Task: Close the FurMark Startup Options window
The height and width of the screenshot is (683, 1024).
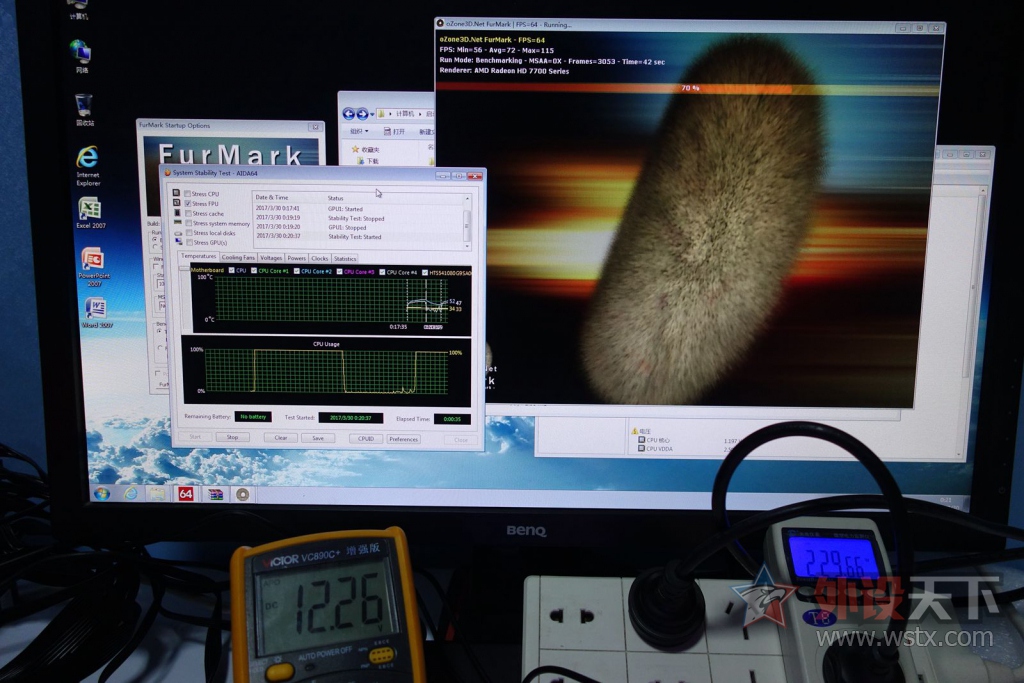Action: [x=315, y=127]
